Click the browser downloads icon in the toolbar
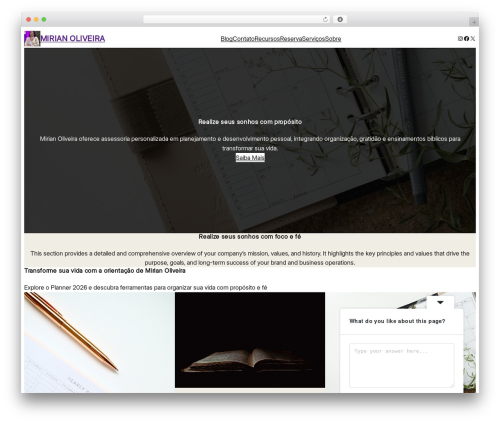Screen dimensions: 500x423 click(340, 20)
